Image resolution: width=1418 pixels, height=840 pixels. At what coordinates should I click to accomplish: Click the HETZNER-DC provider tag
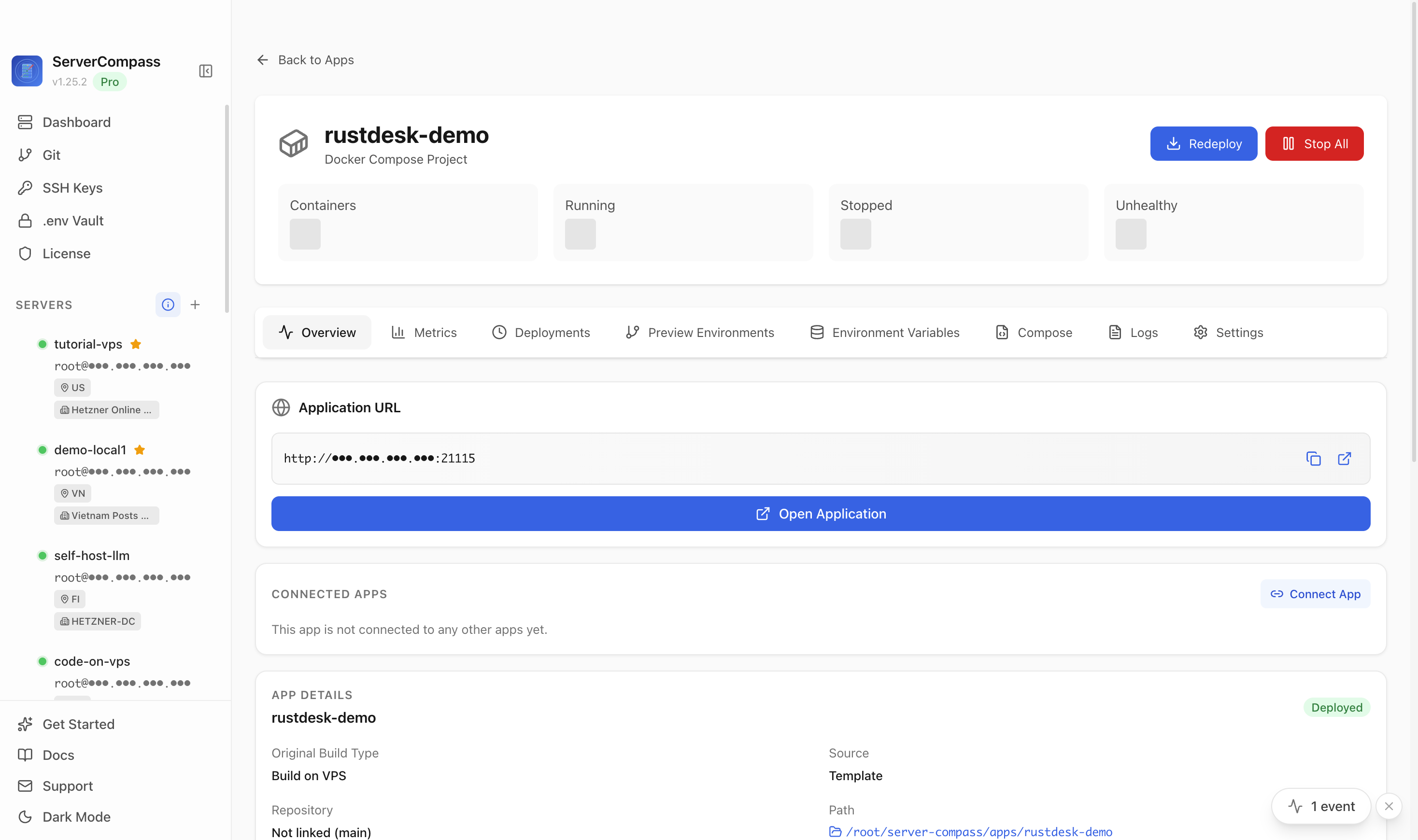98,621
